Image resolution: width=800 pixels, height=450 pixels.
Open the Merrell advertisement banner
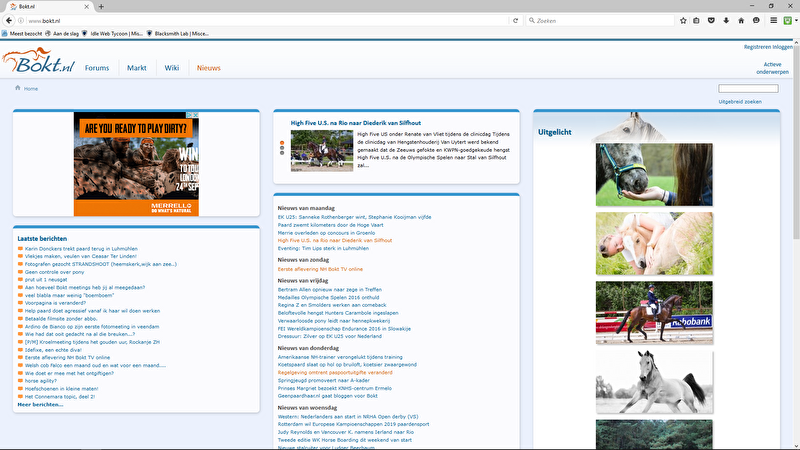pyautogui.click(x=136, y=164)
